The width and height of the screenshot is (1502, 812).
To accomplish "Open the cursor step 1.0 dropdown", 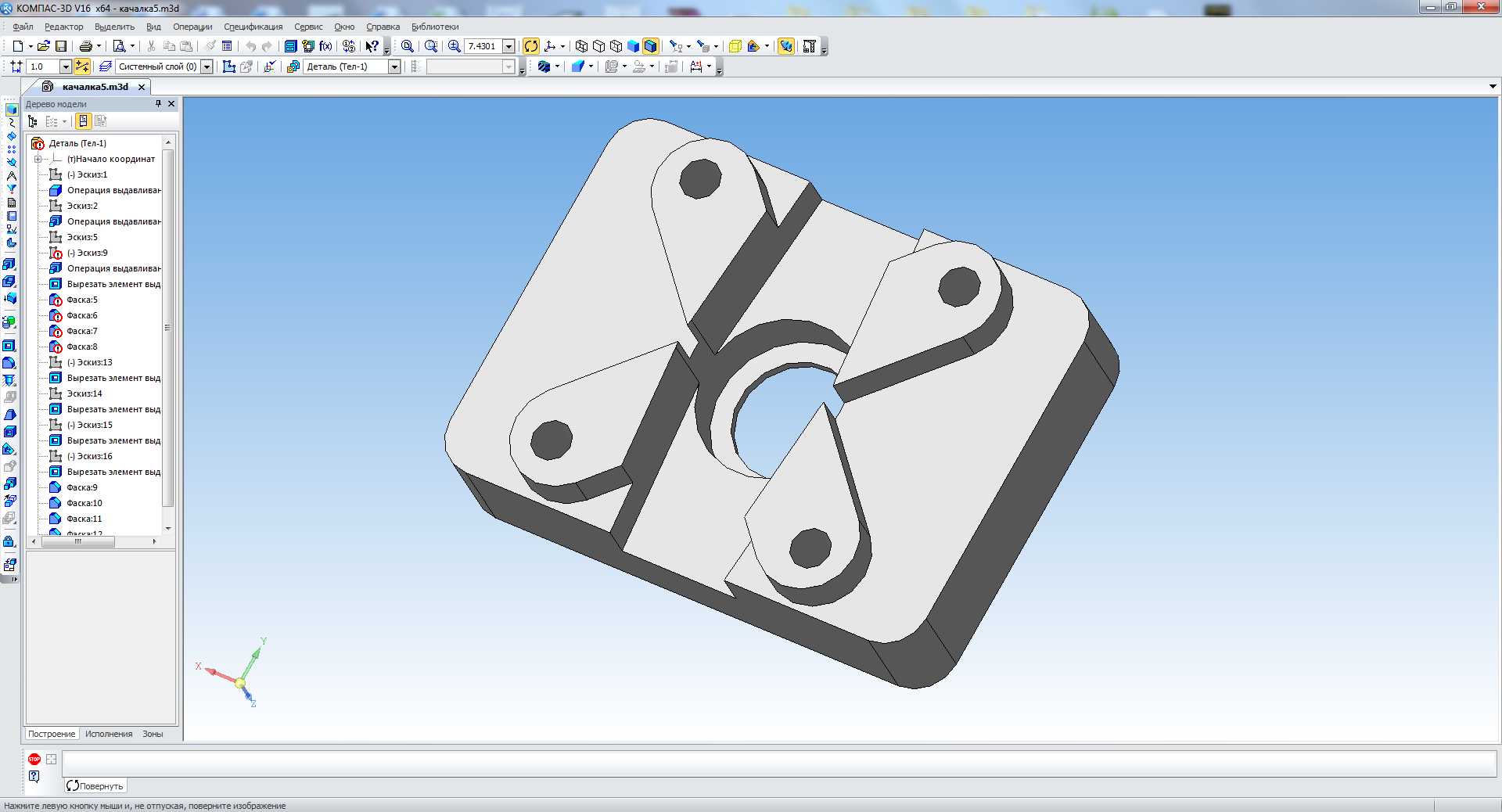I will (x=66, y=66).
